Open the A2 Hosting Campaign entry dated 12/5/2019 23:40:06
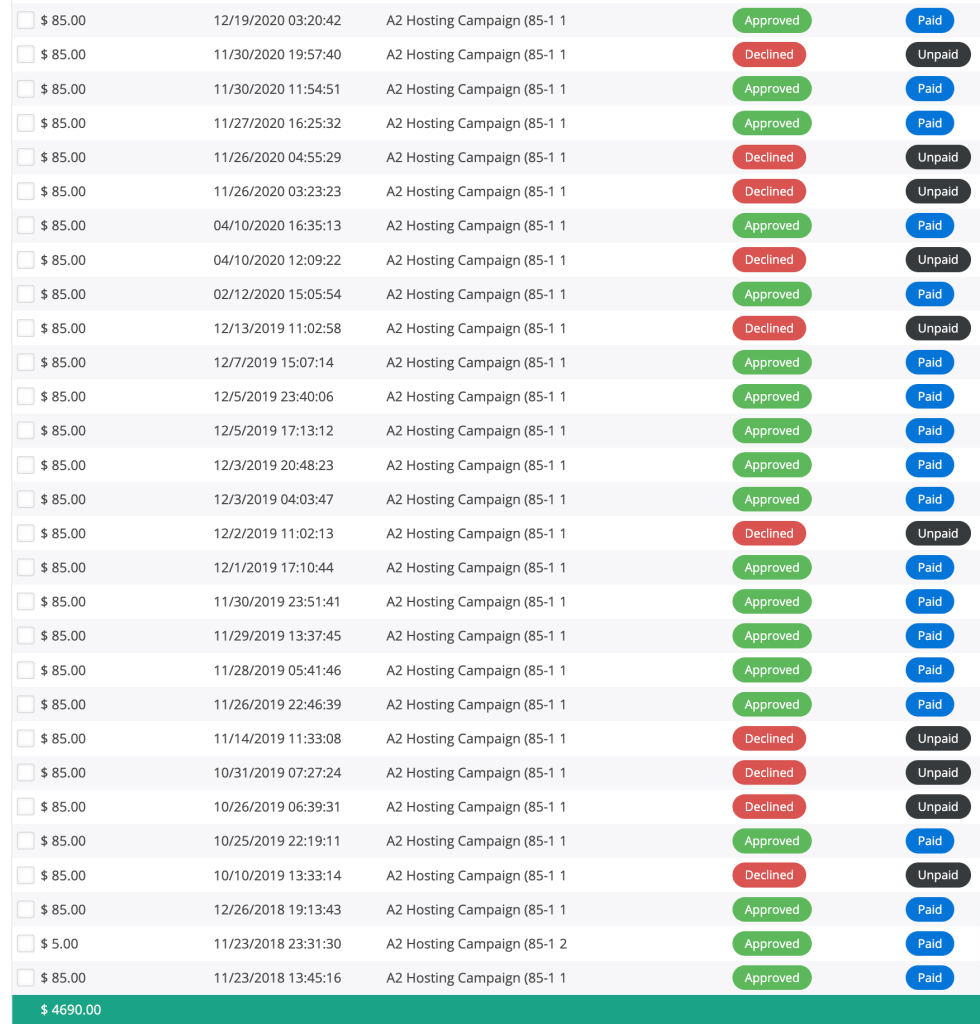The width and height of the screenshot is (980, 1024). (x=476, y=397)
